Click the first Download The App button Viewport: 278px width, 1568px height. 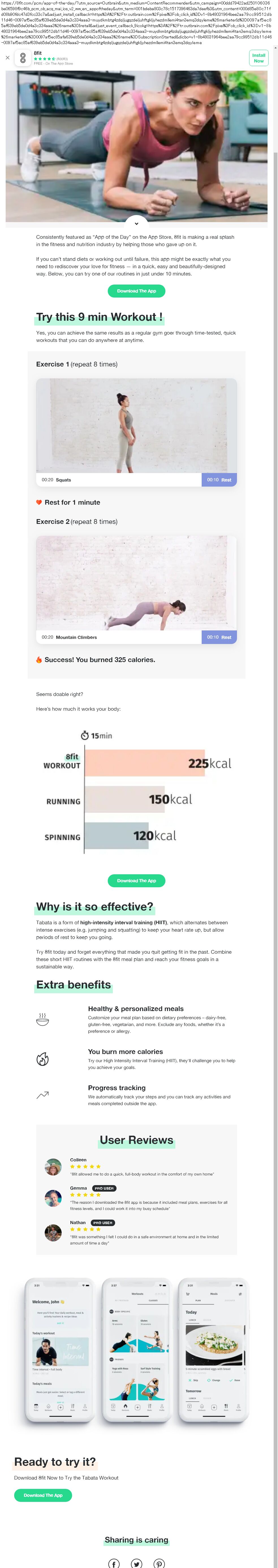coord(137,291)
